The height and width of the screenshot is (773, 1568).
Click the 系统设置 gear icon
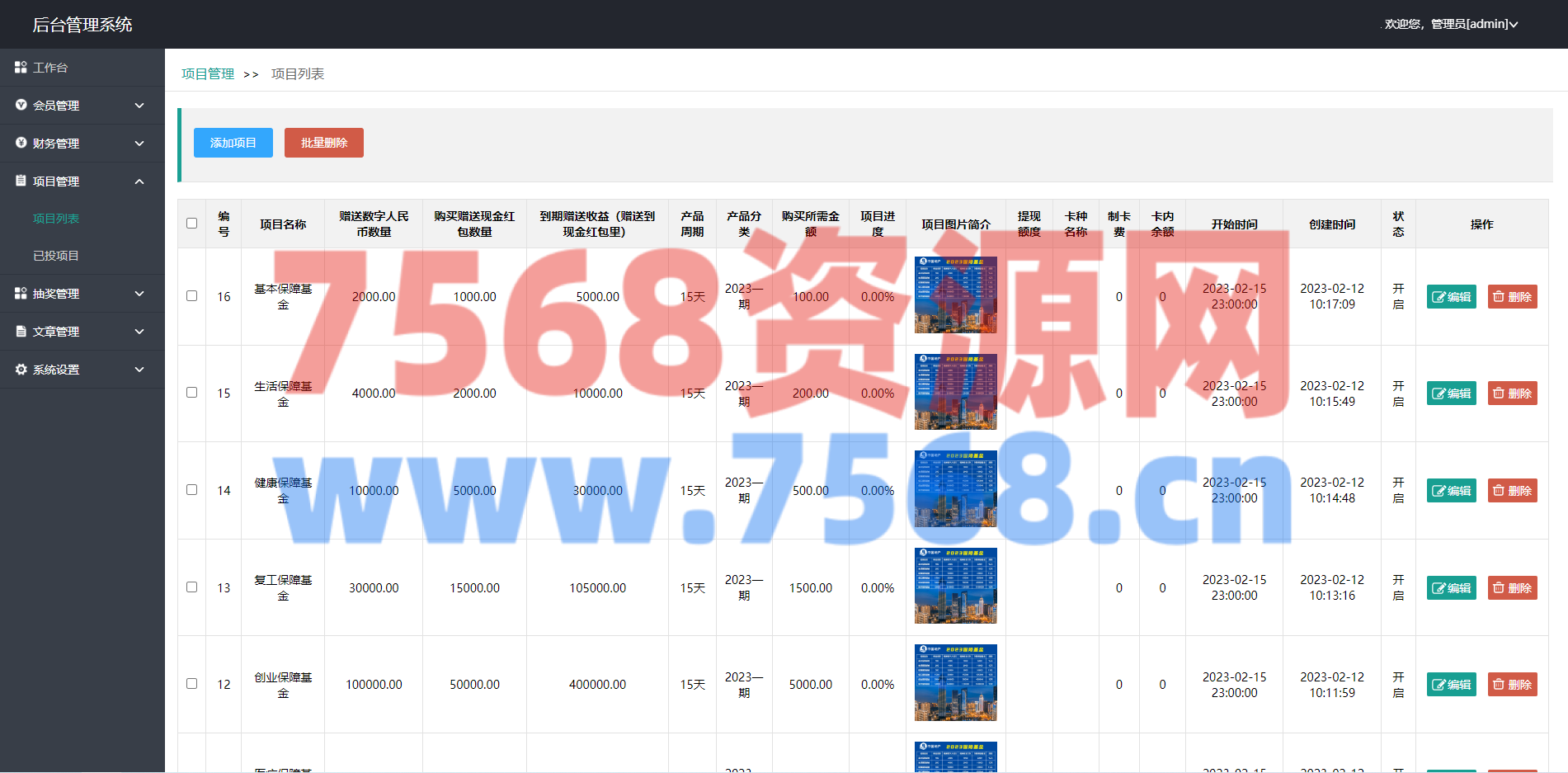[21, 370]
